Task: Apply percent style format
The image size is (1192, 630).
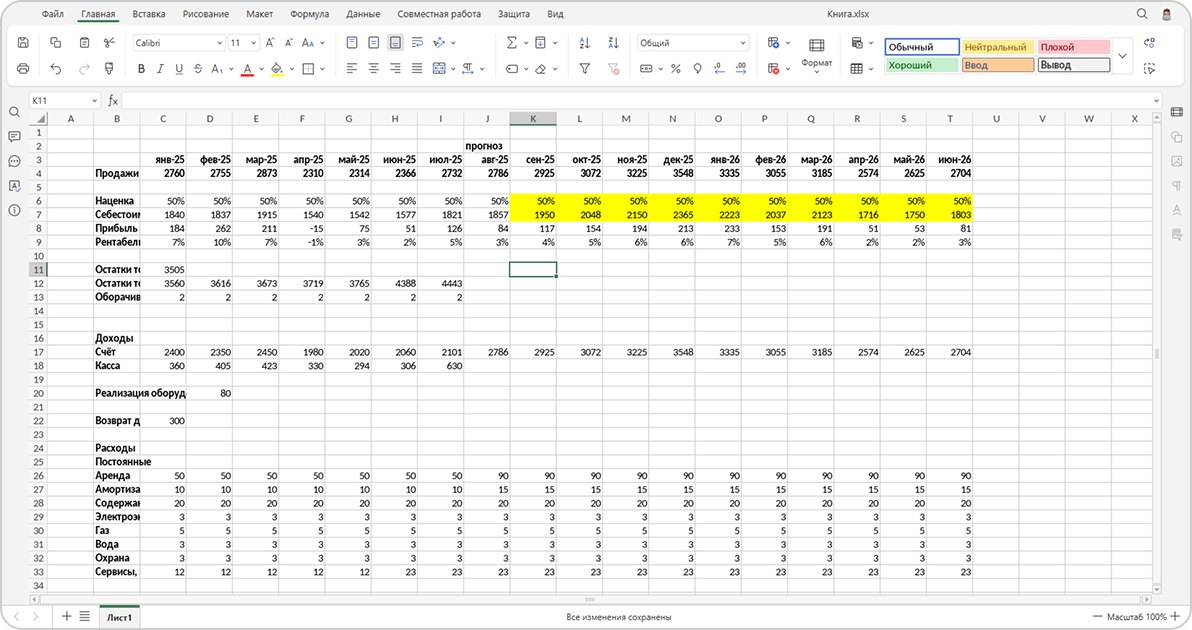Action: point(675,68)
